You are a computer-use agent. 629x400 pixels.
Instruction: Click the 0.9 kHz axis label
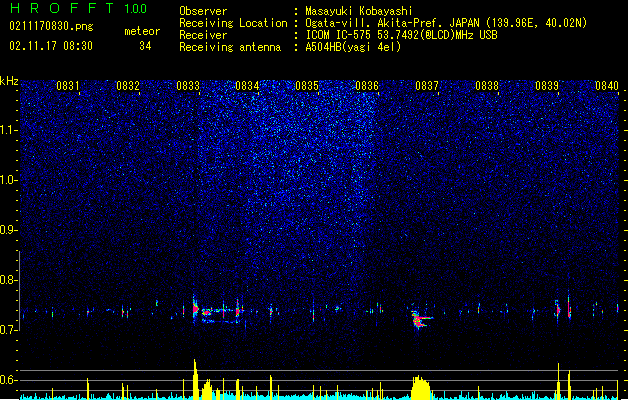[x=9, y=230]
